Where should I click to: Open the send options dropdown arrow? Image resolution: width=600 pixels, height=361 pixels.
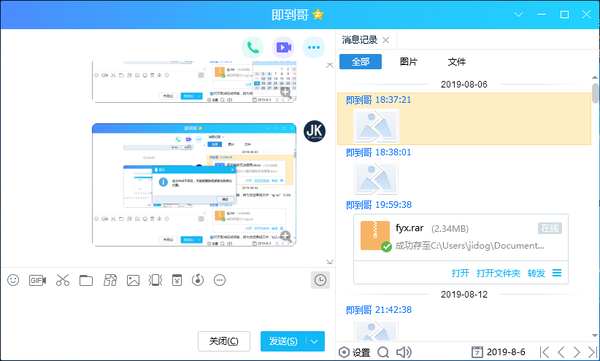[x=315, y=341]
